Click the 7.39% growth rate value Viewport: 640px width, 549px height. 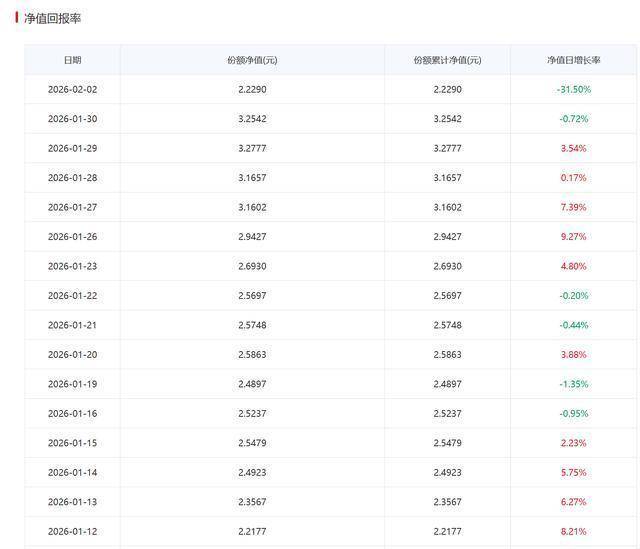coord(573,207)
